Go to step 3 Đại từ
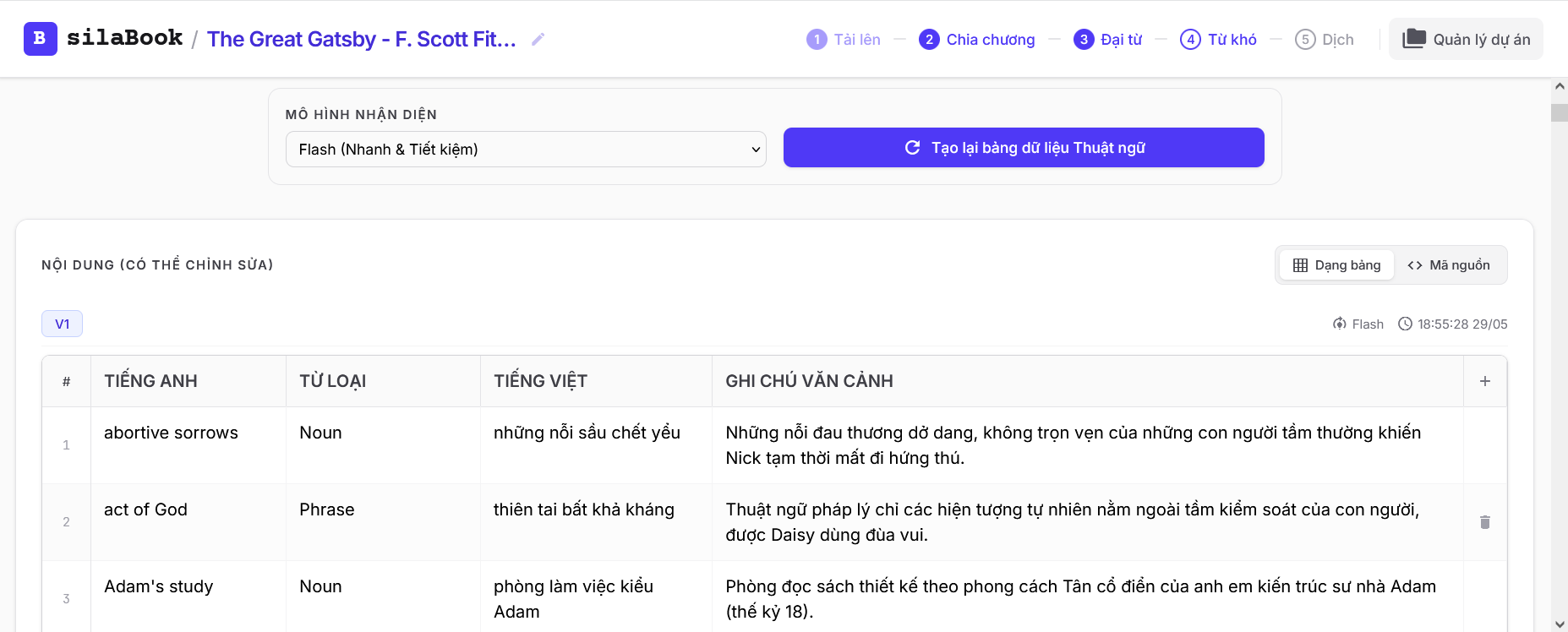 (x=1107, y=40)
